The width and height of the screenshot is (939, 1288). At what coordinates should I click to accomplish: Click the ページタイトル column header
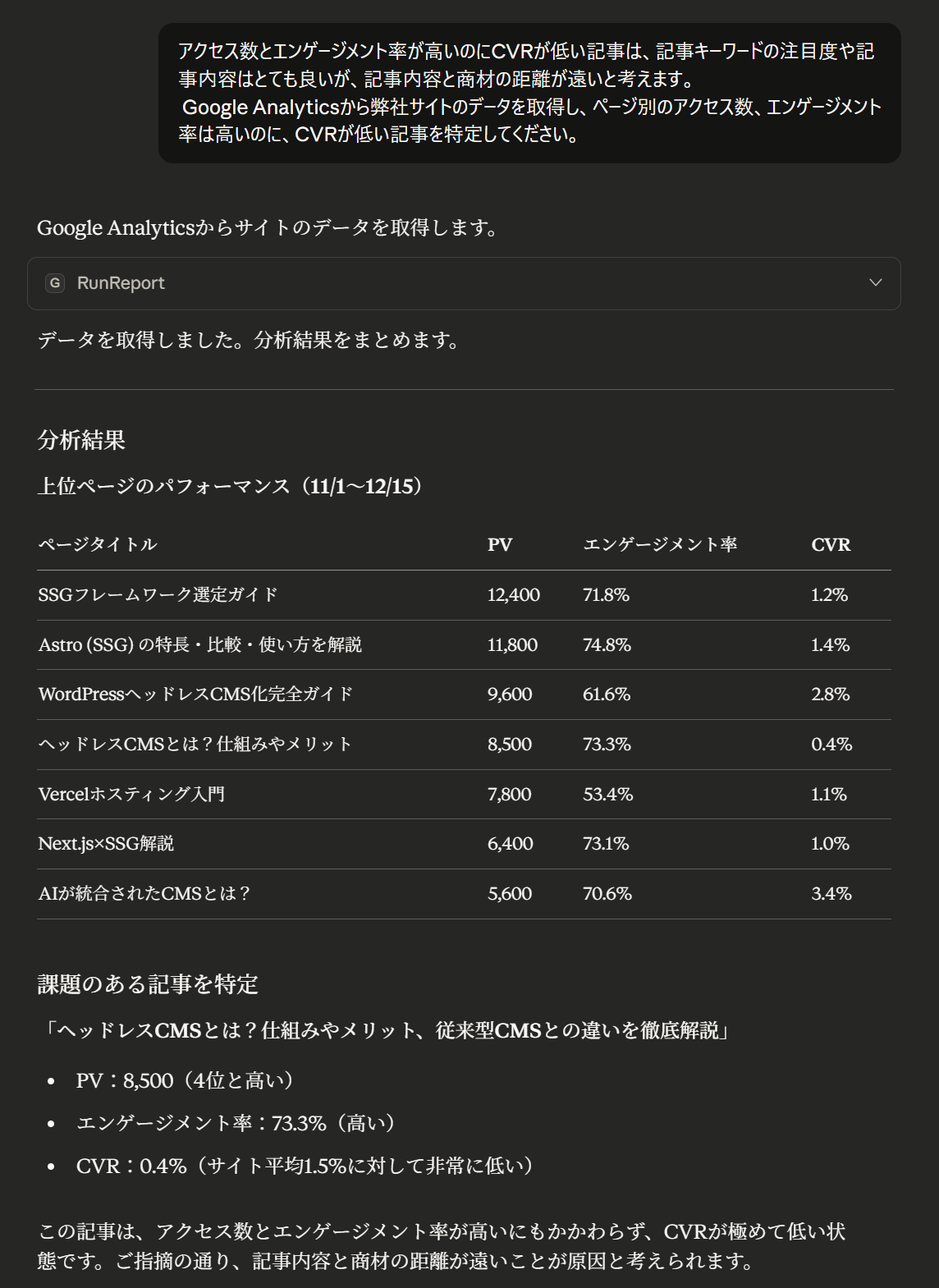[98, 545]
